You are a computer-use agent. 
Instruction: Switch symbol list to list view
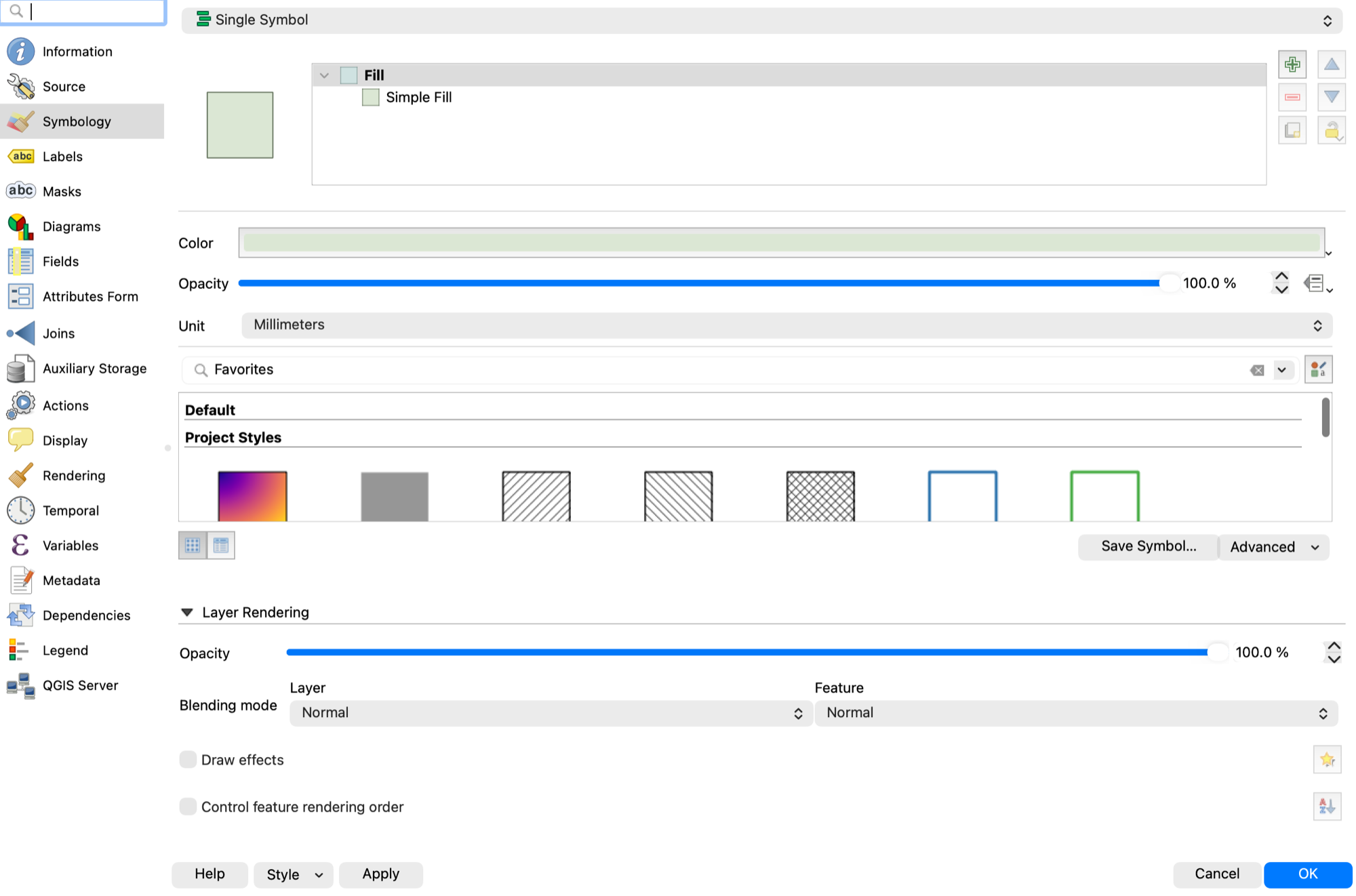(221, 546)
